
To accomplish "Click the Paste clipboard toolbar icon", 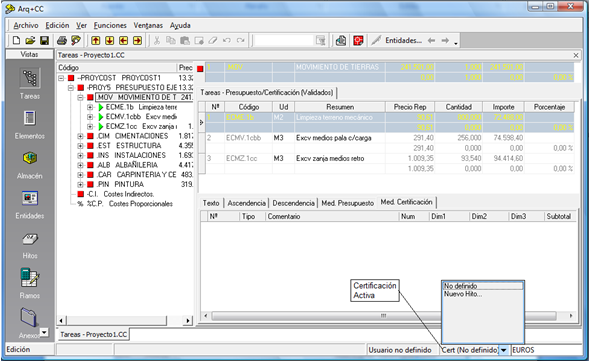I will coord(185,40).
